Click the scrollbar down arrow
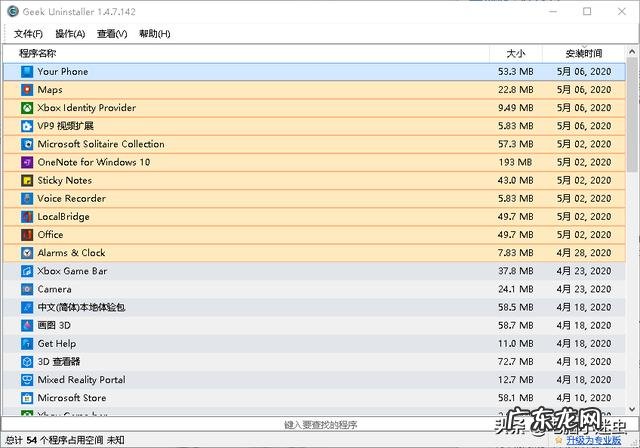Viewport: 640px width, 448px height. tap(632, 409)
